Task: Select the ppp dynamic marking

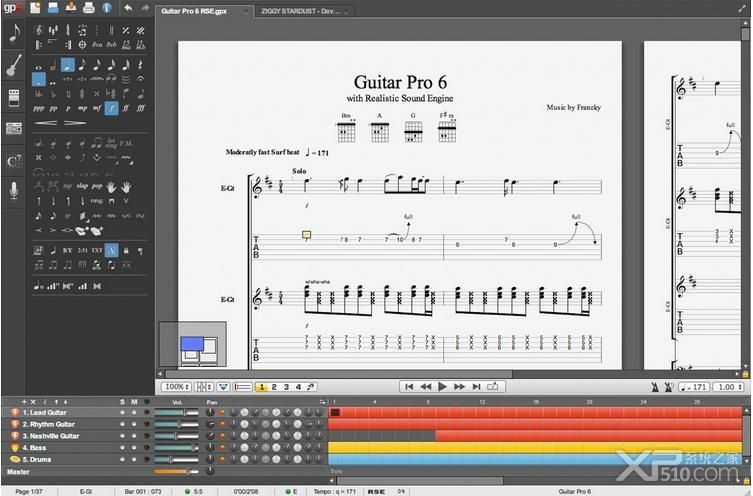Action: click(x=38, y=109)
